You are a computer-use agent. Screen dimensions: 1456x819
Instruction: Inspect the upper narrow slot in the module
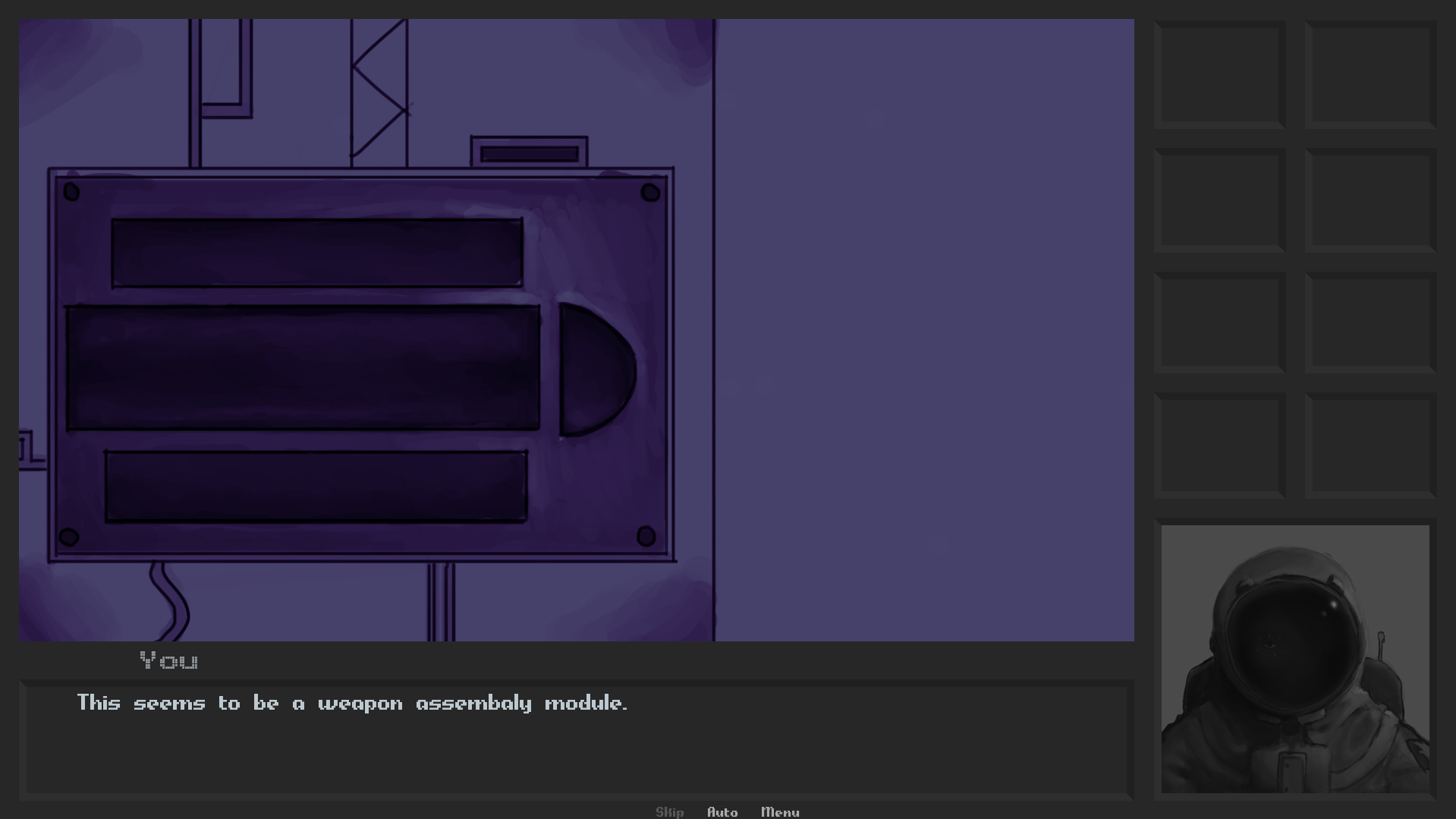pos(317,253)
